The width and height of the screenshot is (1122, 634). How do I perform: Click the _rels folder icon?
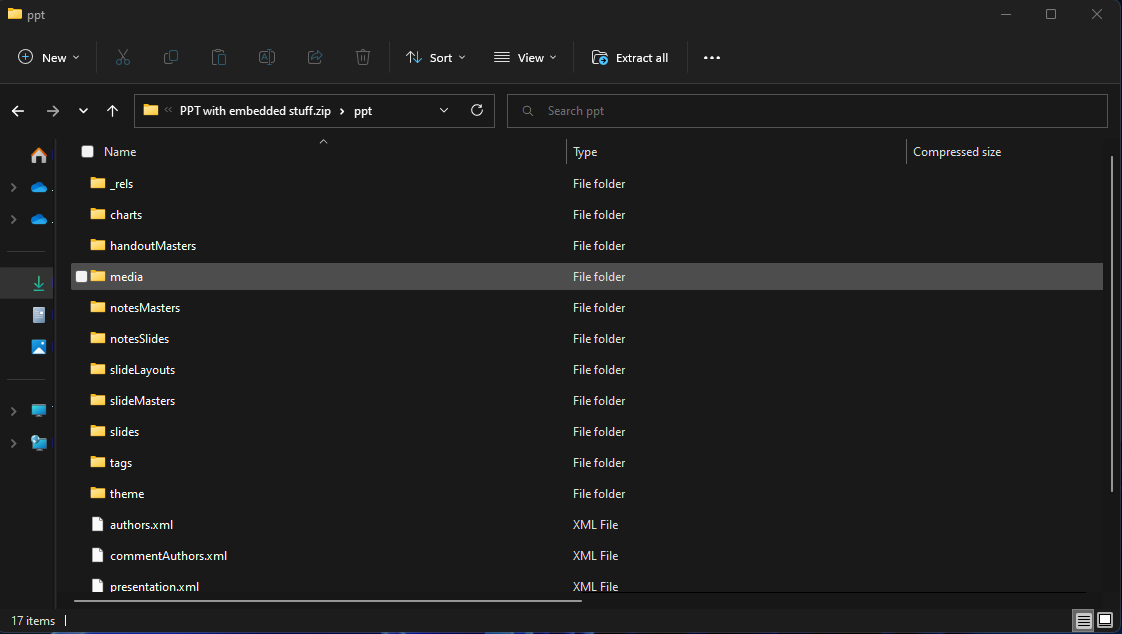coord(98,183)
